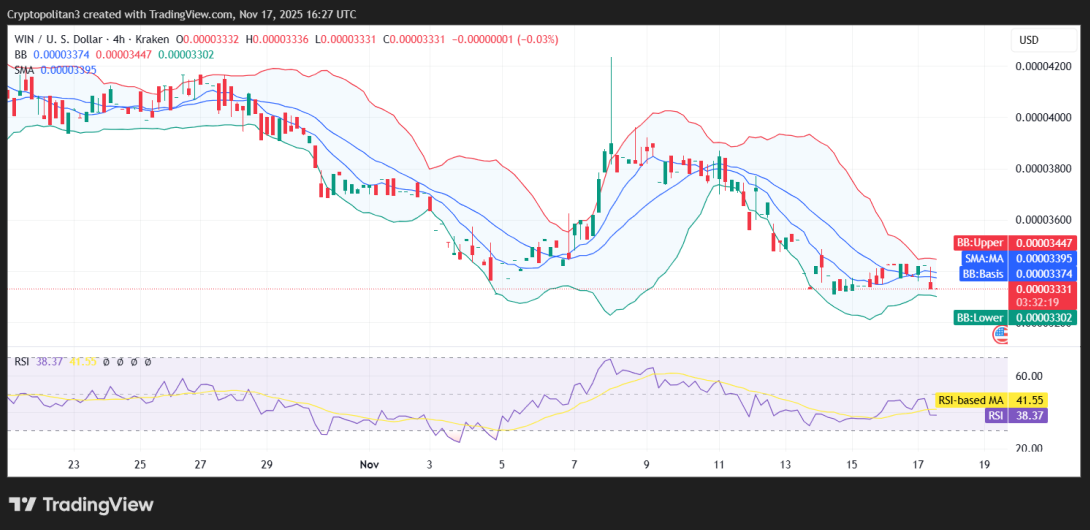Click the Nov marker on the time axis

coord(369,465)
